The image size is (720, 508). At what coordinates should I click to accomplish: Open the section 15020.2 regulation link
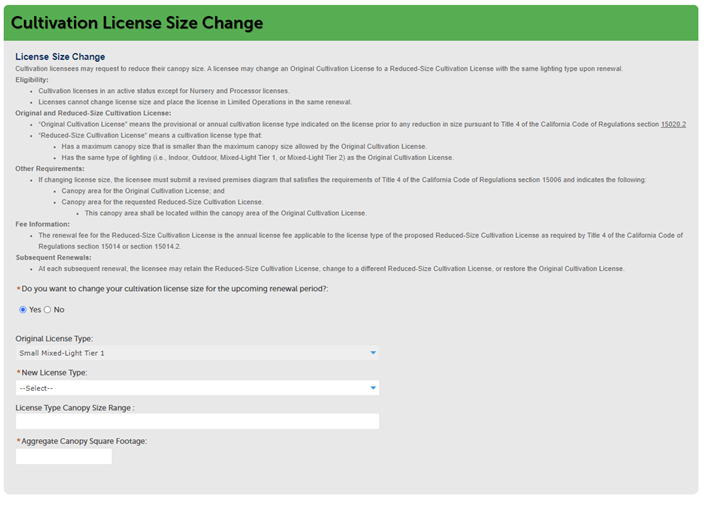[673, 124]
